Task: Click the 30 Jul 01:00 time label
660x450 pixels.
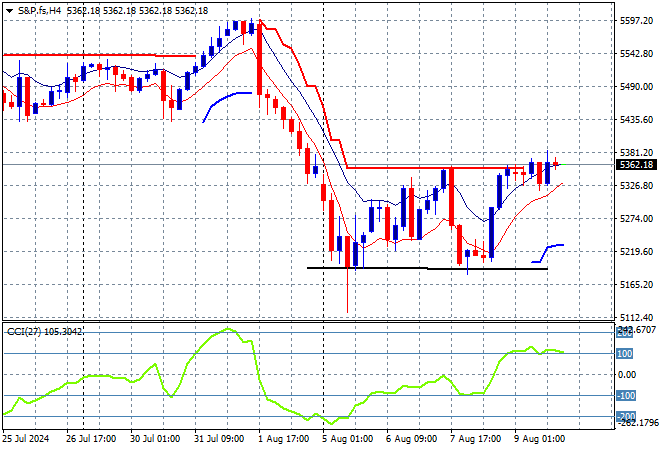Action: tap(155, 439)
